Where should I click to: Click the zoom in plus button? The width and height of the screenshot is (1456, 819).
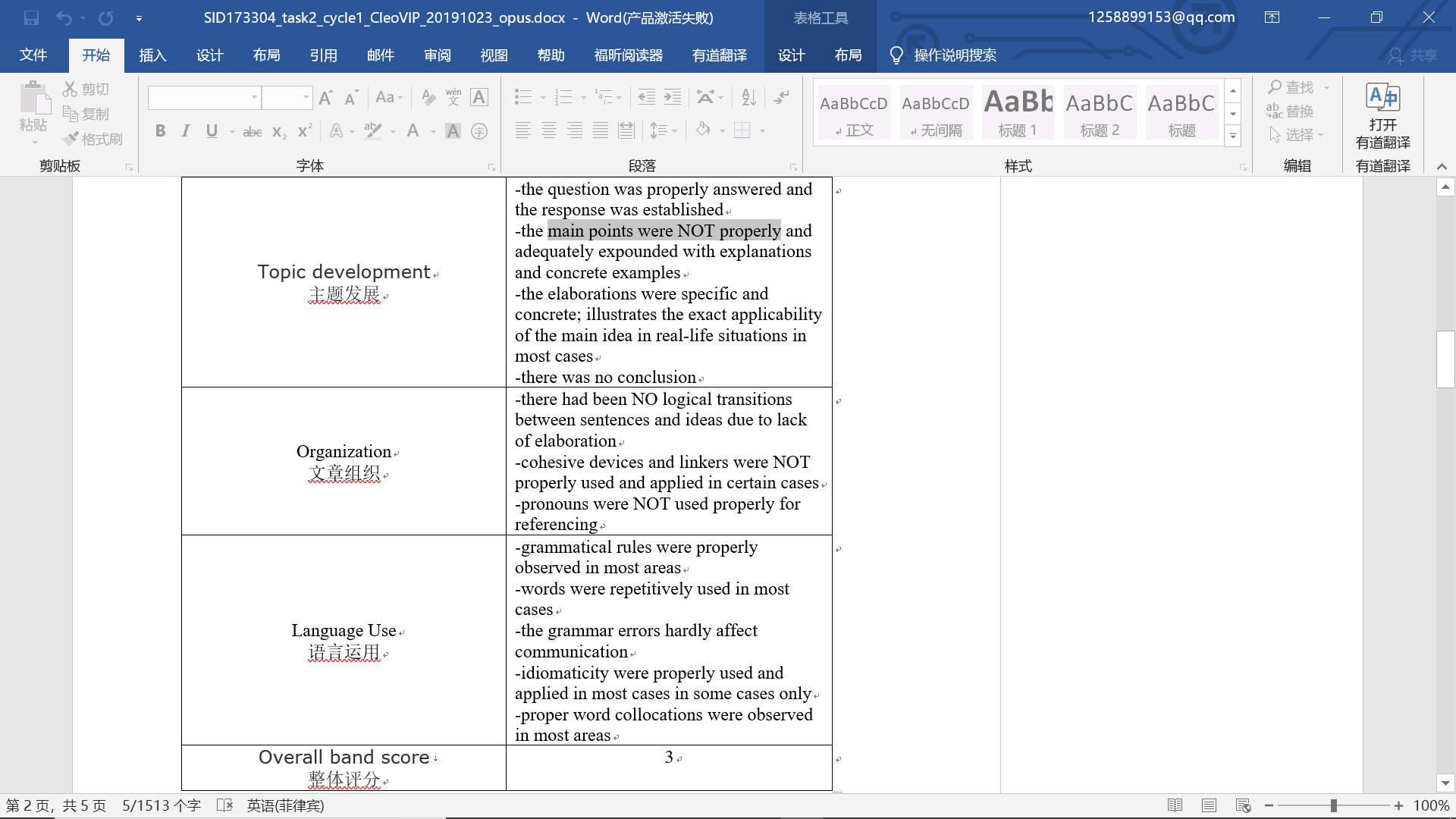click(x=1399, y=805)
